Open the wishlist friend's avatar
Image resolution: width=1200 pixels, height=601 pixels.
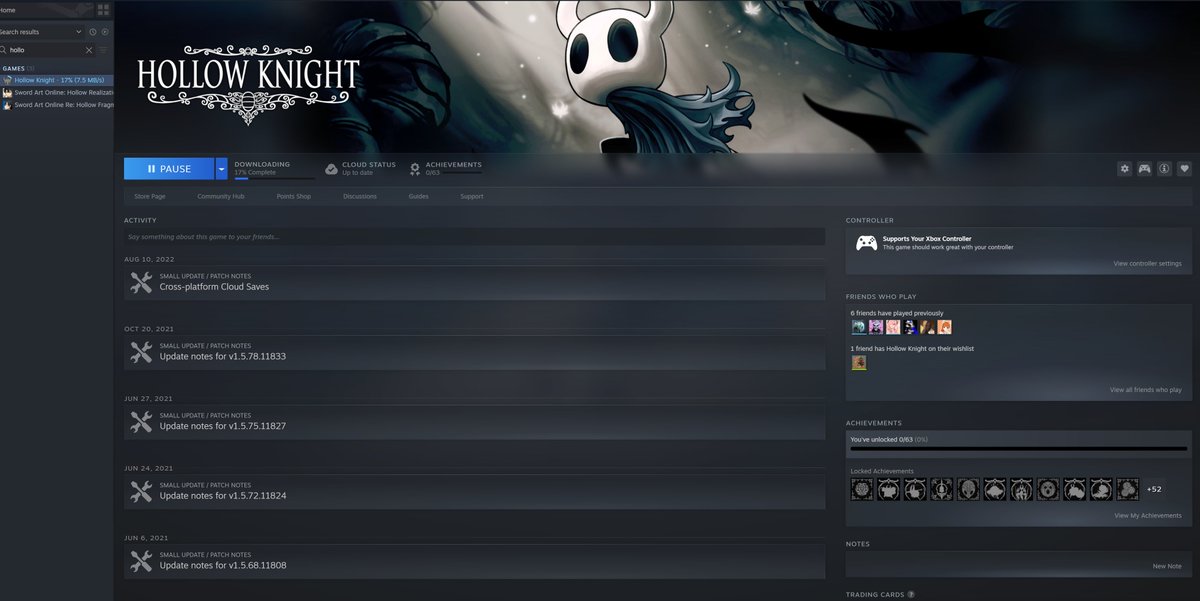[x=858, y=362]
